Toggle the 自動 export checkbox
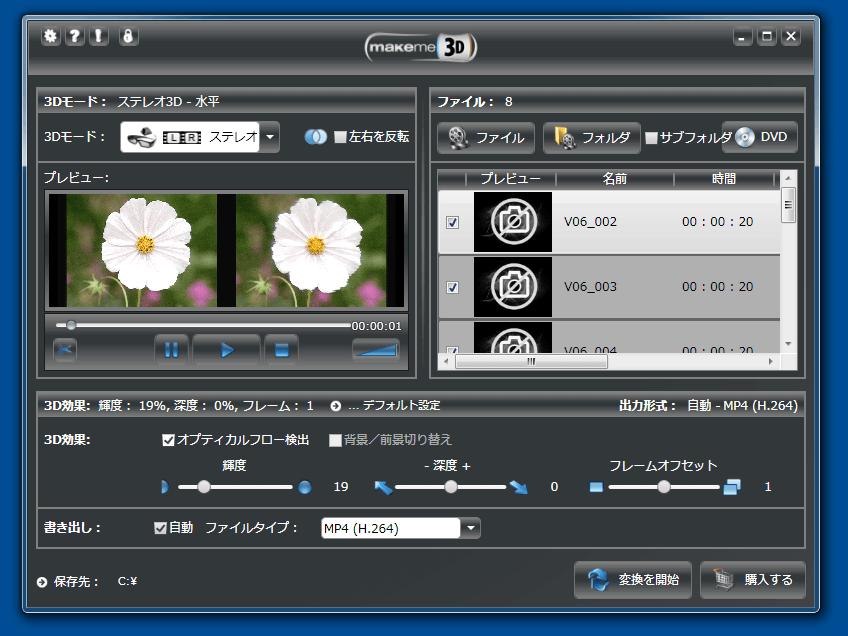 tap(160, 528)
